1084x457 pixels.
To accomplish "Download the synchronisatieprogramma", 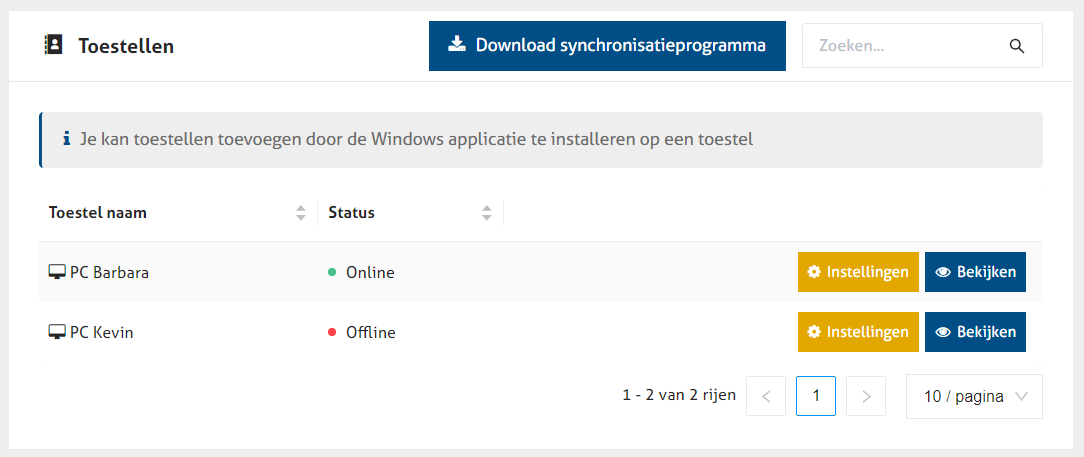I will (x=607, y=45).
